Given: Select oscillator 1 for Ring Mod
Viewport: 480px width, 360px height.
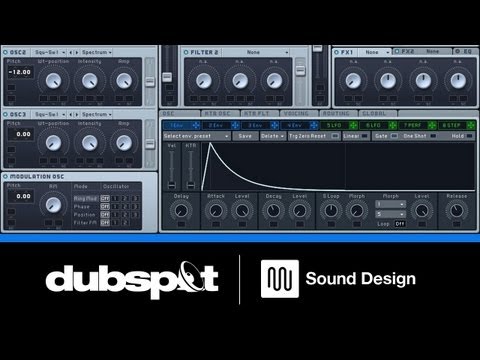Looking at the screenshot, I should click(115, 198).
